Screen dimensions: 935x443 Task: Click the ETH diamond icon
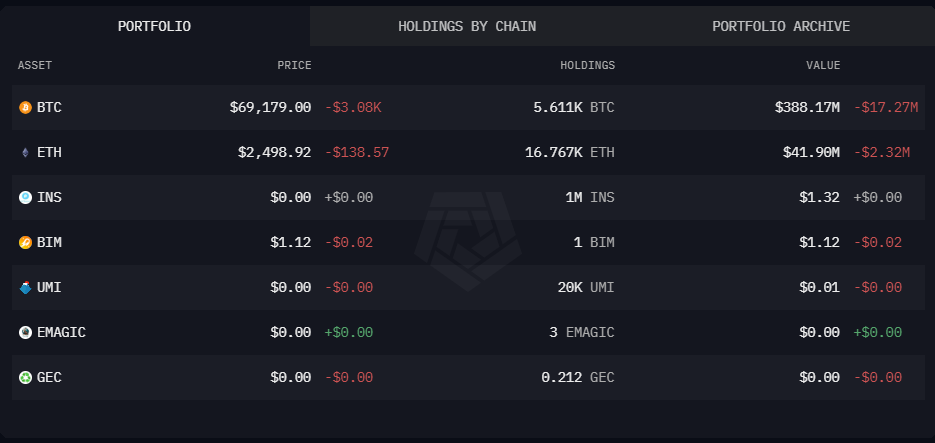tap(25, 152)
